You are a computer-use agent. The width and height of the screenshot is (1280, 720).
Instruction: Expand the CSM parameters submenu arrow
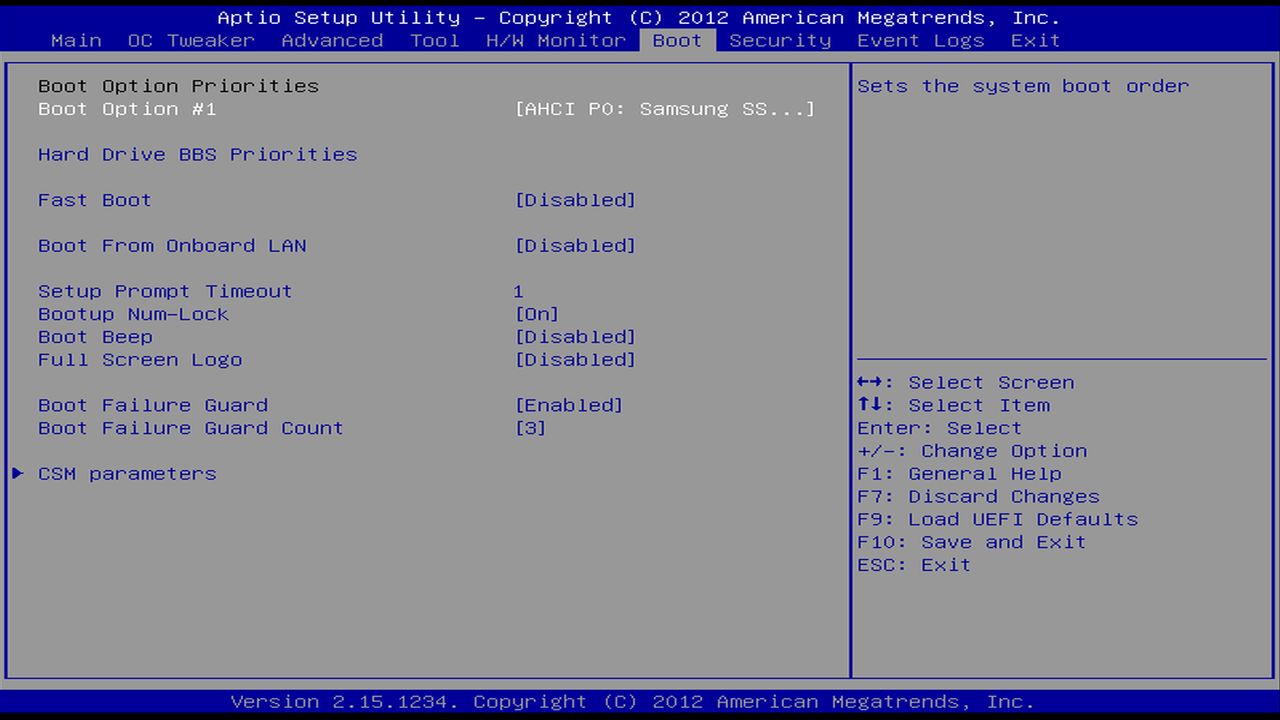pyautogui.click(x=18, y=473)
